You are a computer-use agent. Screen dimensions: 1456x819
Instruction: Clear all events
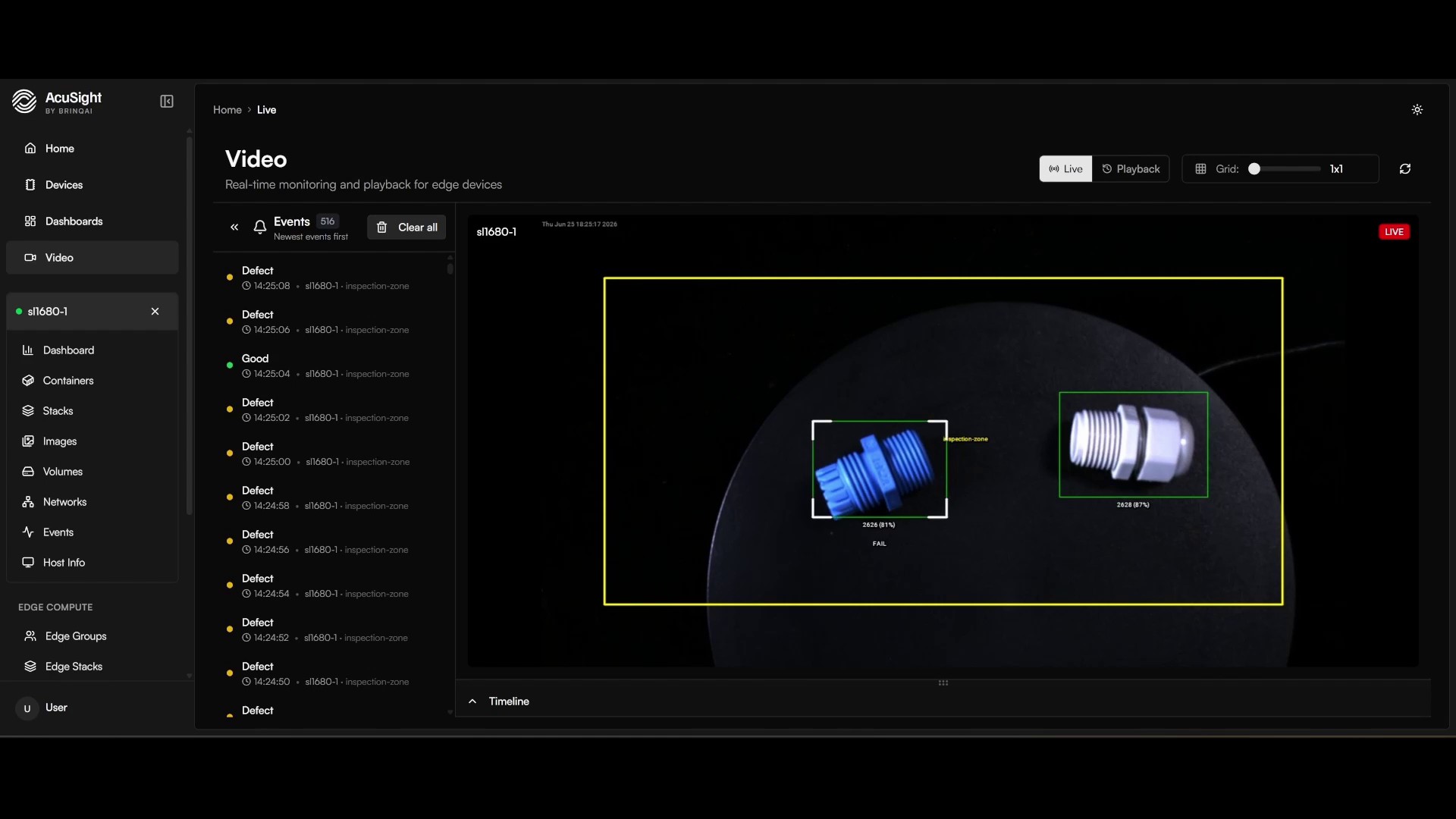[x=406, y=227]
